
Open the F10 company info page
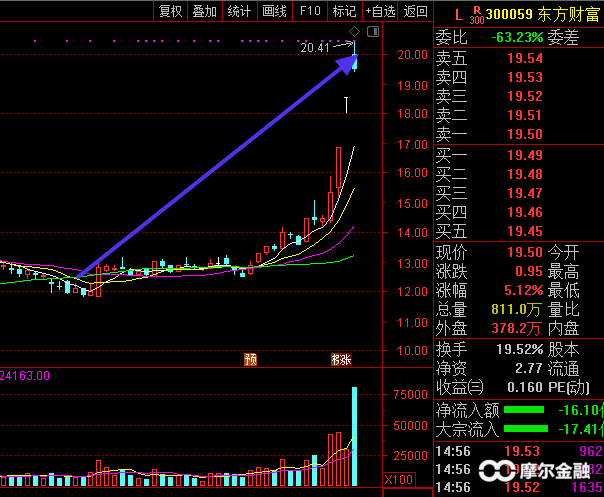[x=310, y=11]
